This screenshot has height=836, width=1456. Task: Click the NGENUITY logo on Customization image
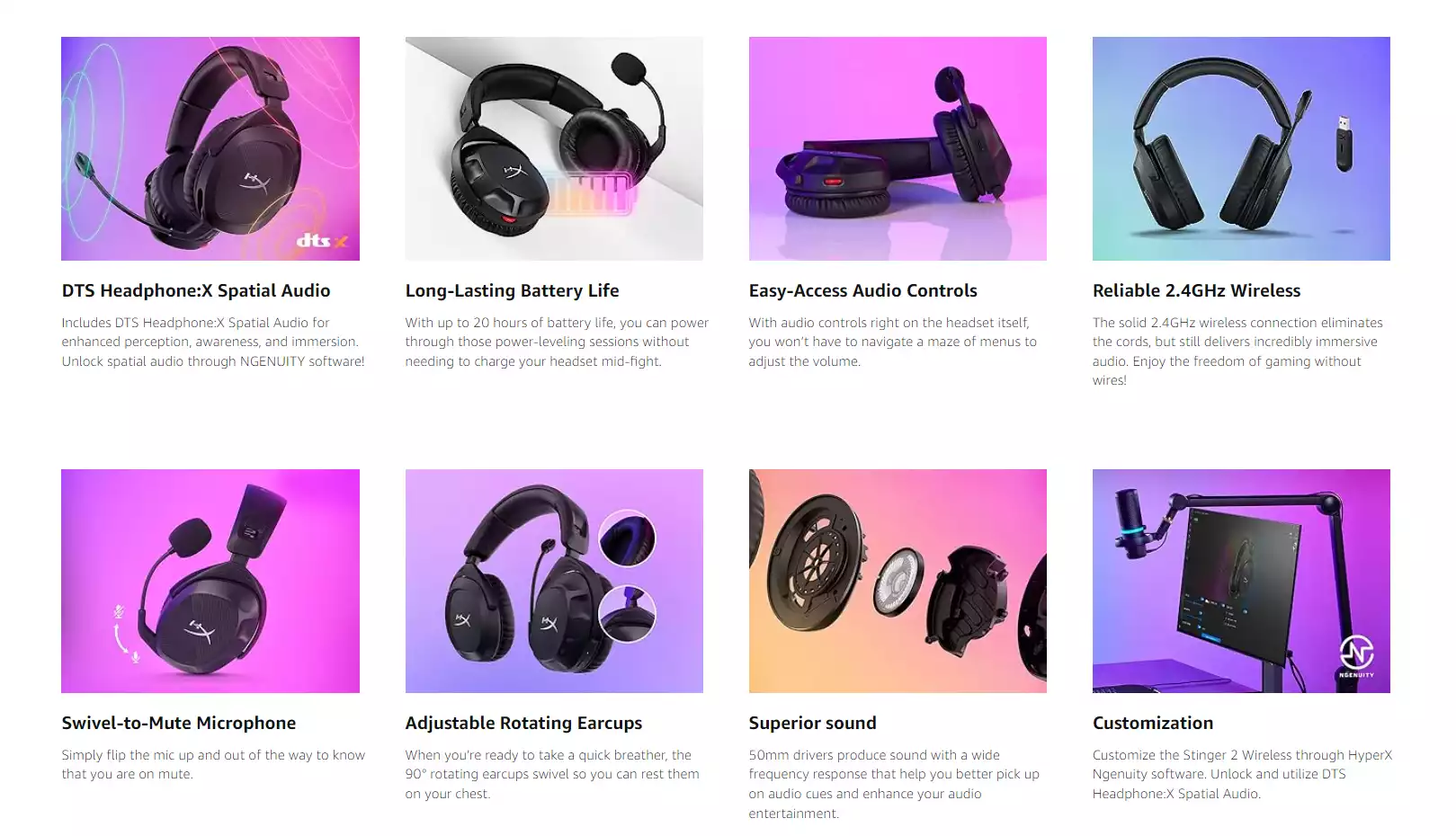click(1356, 656)
